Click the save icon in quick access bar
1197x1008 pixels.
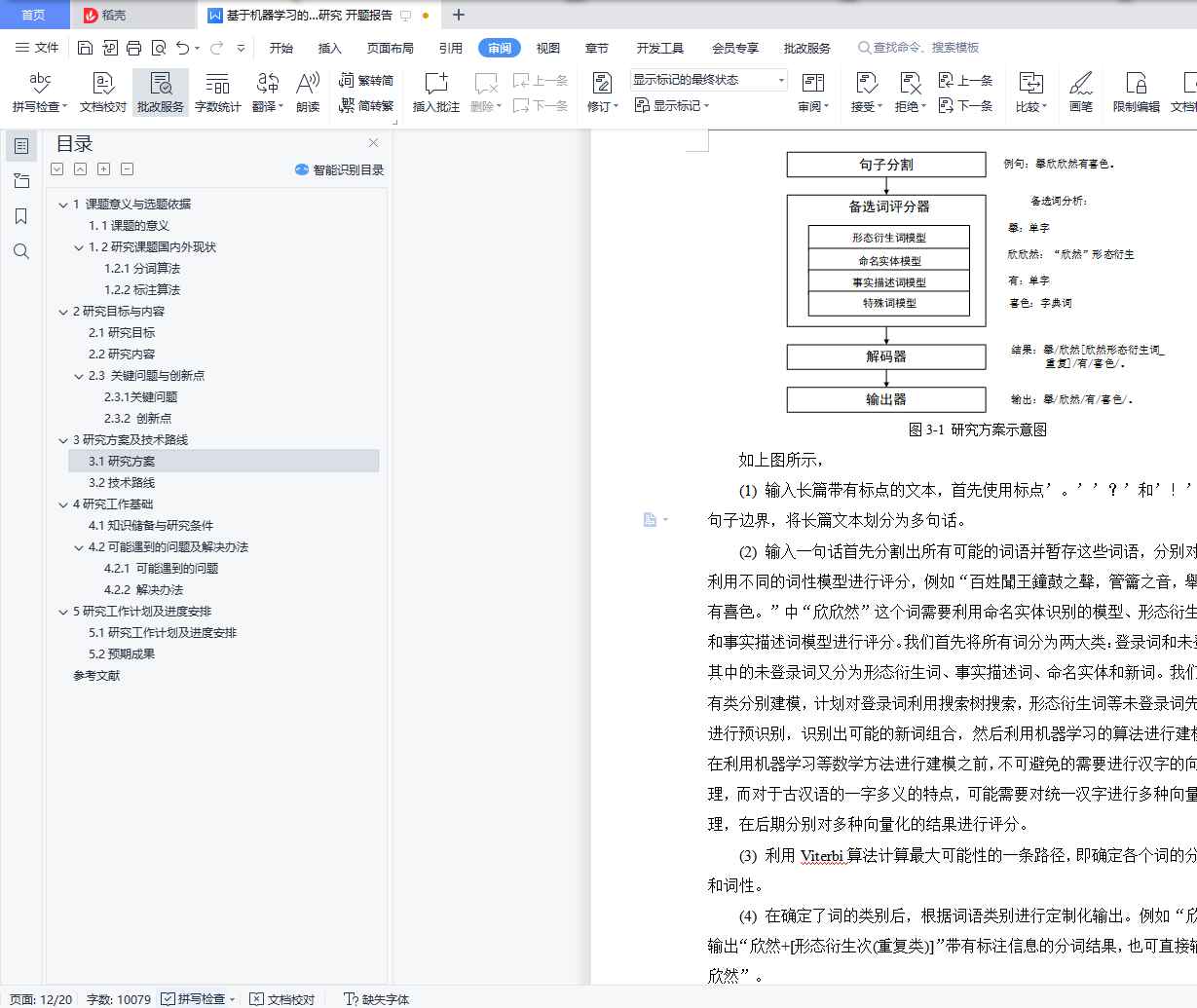click(x=85, y=48)
